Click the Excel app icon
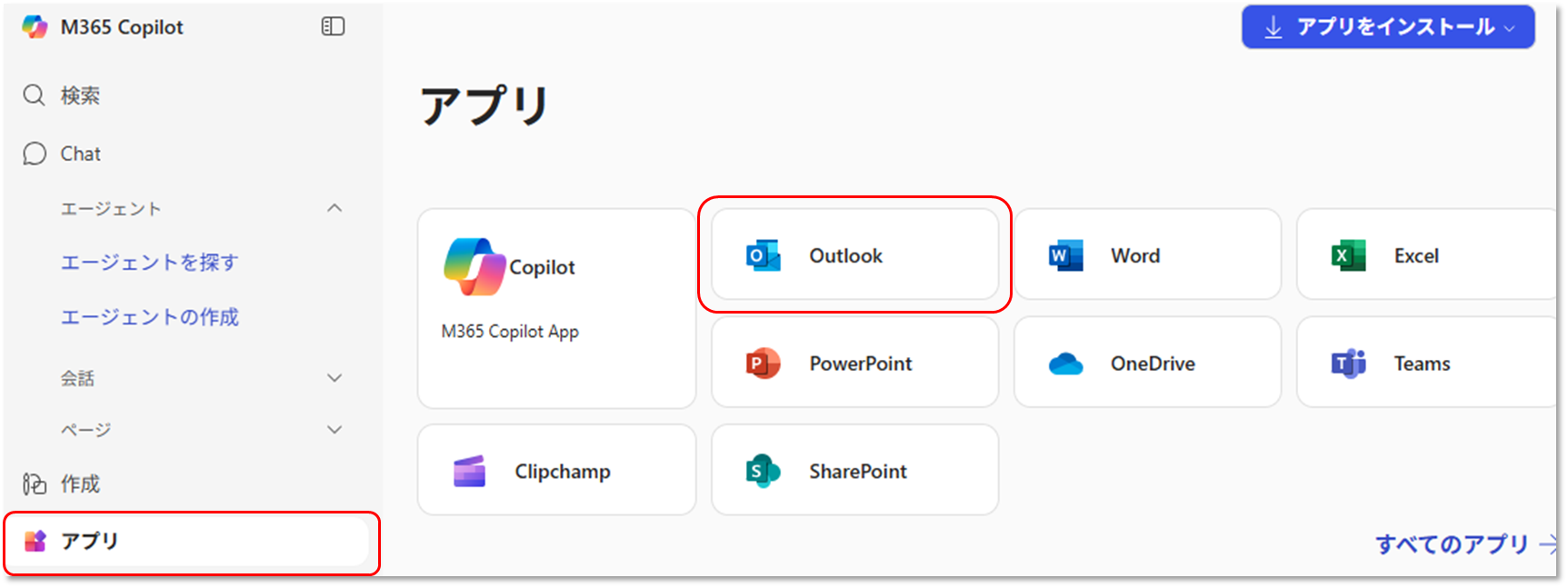 point(1348,256)
